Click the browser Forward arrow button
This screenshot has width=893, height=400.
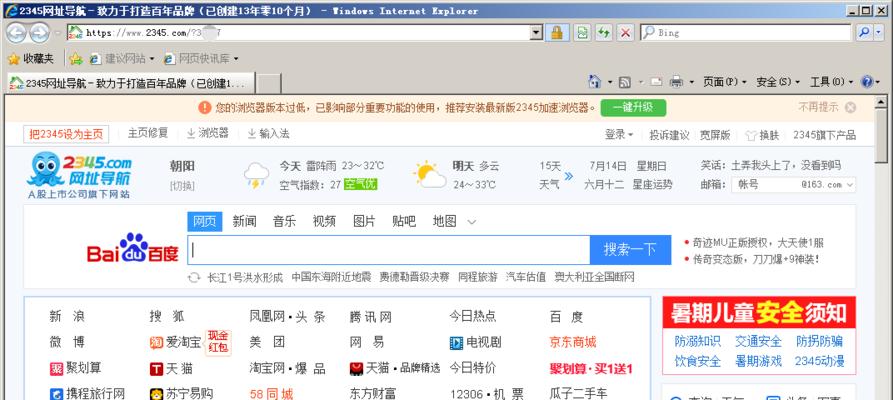pyautogui.click(x=39, y=32)
